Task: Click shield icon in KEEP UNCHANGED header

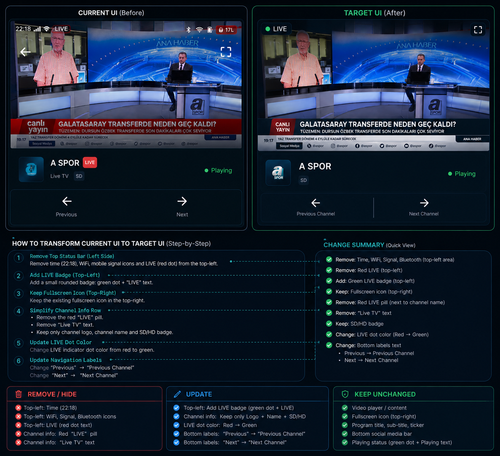Action: (345, 394)
